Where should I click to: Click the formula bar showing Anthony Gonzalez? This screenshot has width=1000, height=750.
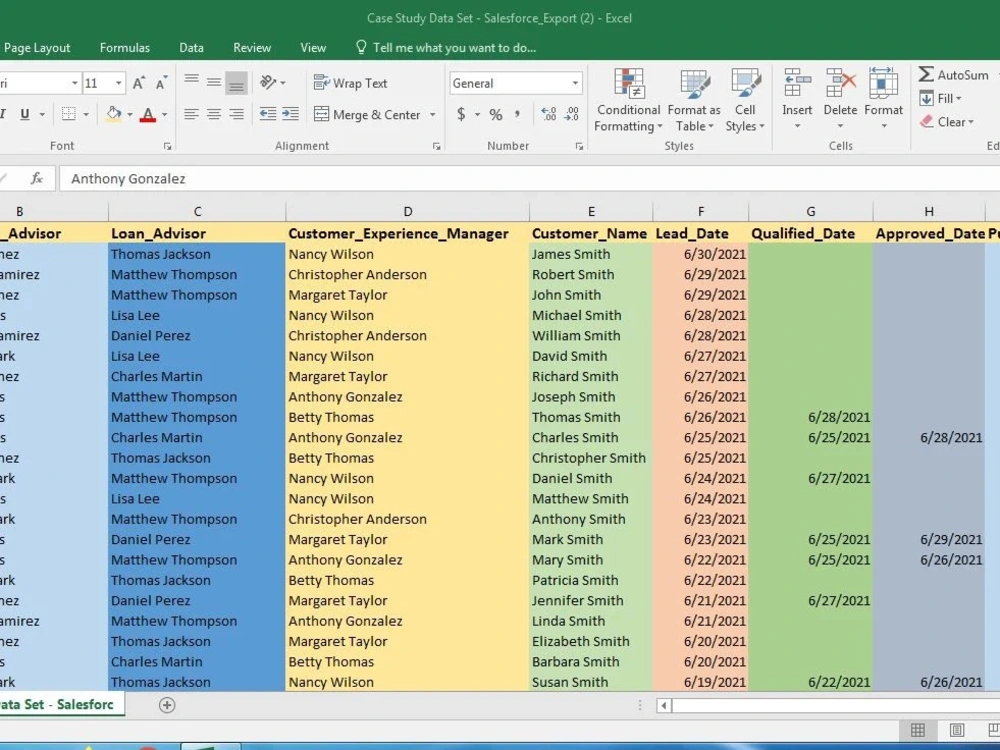point(529,179)
